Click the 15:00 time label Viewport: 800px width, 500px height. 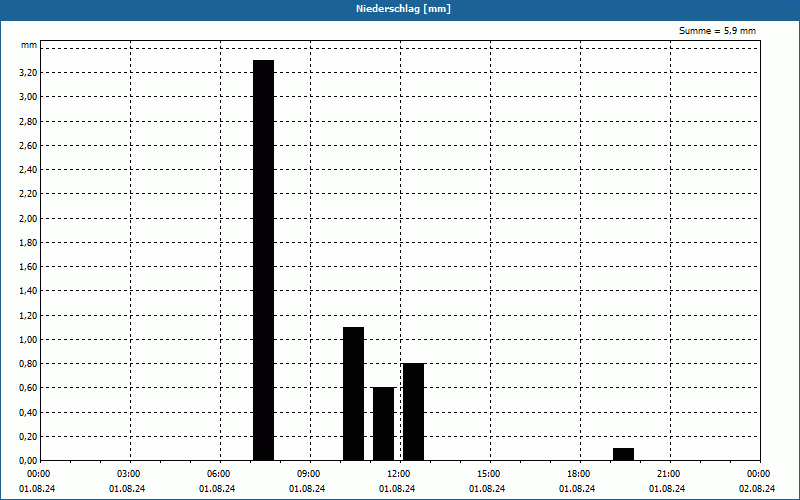488,474
